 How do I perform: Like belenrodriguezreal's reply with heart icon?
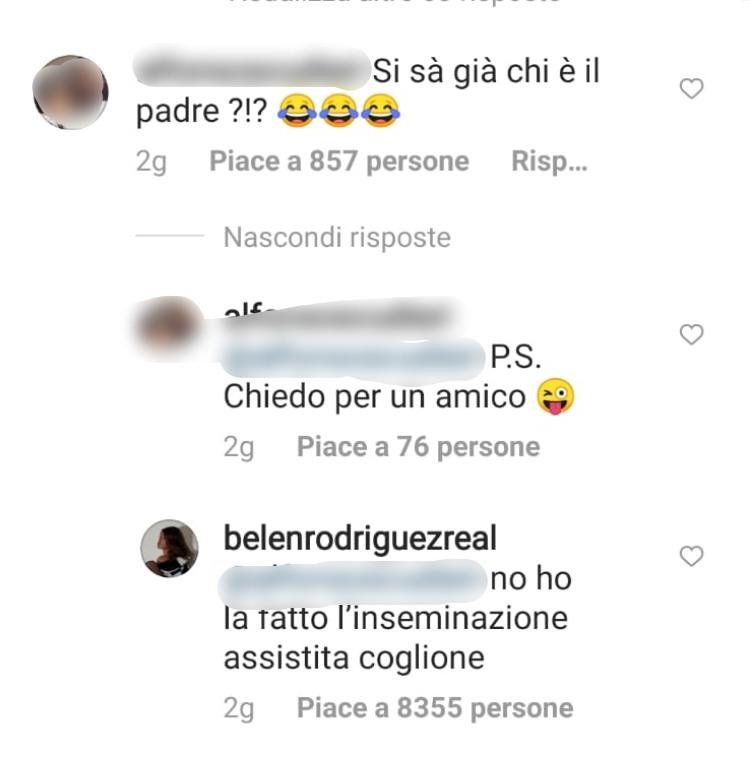[691, 556]
